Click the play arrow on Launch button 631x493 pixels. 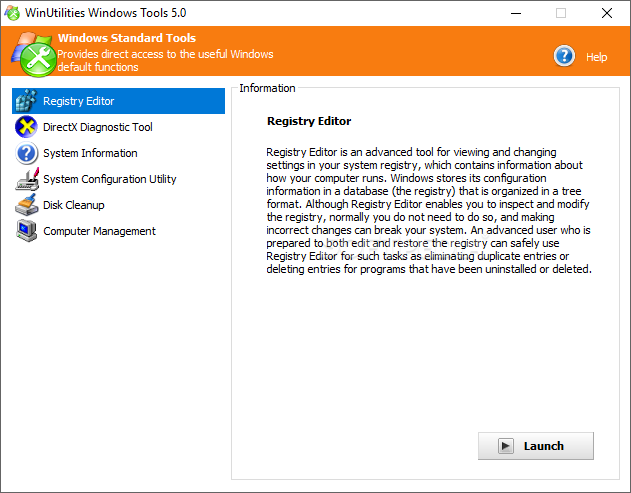click(x=505, y=446)
